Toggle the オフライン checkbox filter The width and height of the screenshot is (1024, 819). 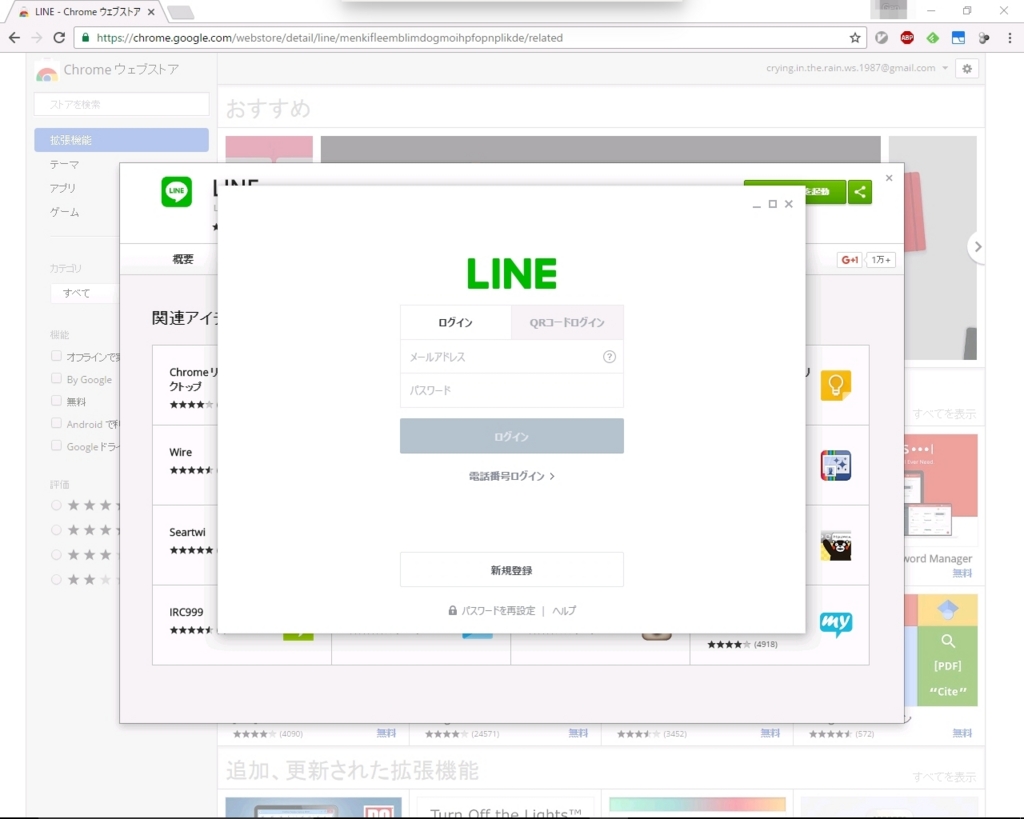click(x=56, y=356)
